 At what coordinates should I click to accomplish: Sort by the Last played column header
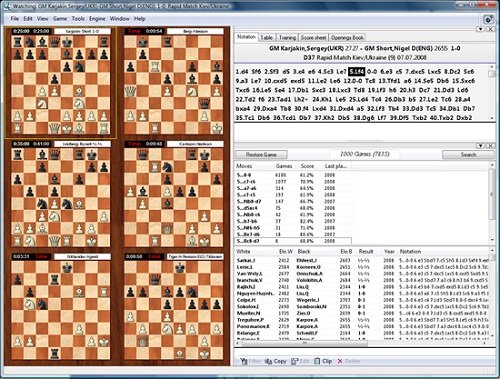[336, 166]
